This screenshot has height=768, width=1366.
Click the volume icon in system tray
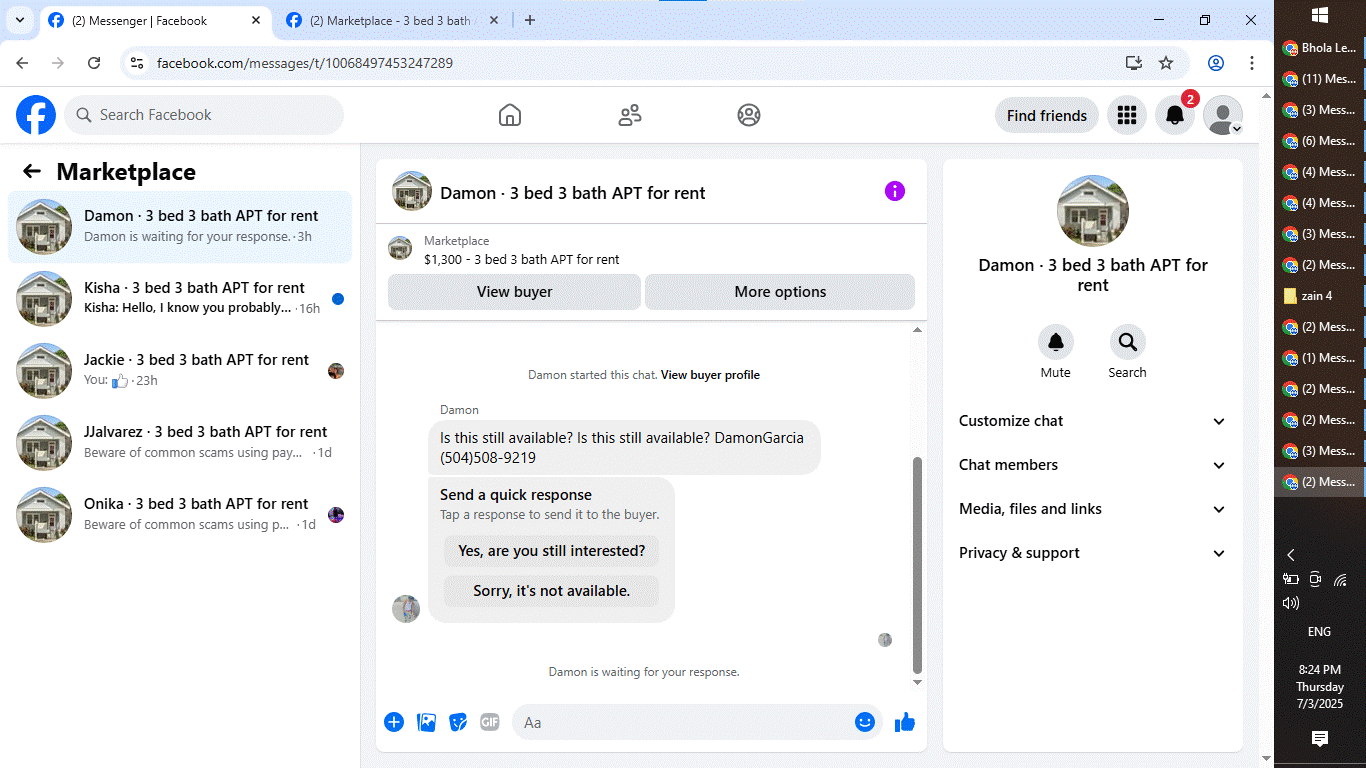[1291, 603]
